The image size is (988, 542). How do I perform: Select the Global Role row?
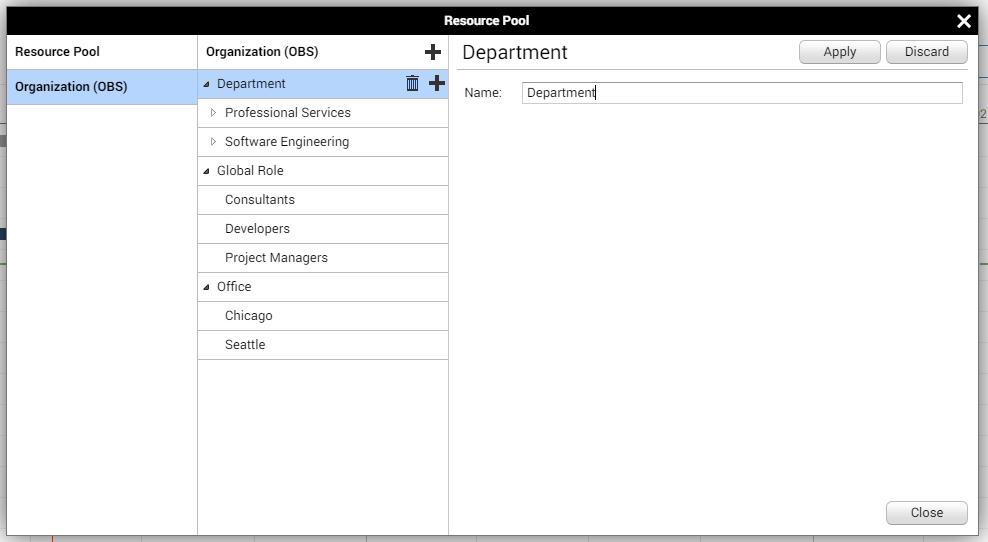[x=323, y=171]
